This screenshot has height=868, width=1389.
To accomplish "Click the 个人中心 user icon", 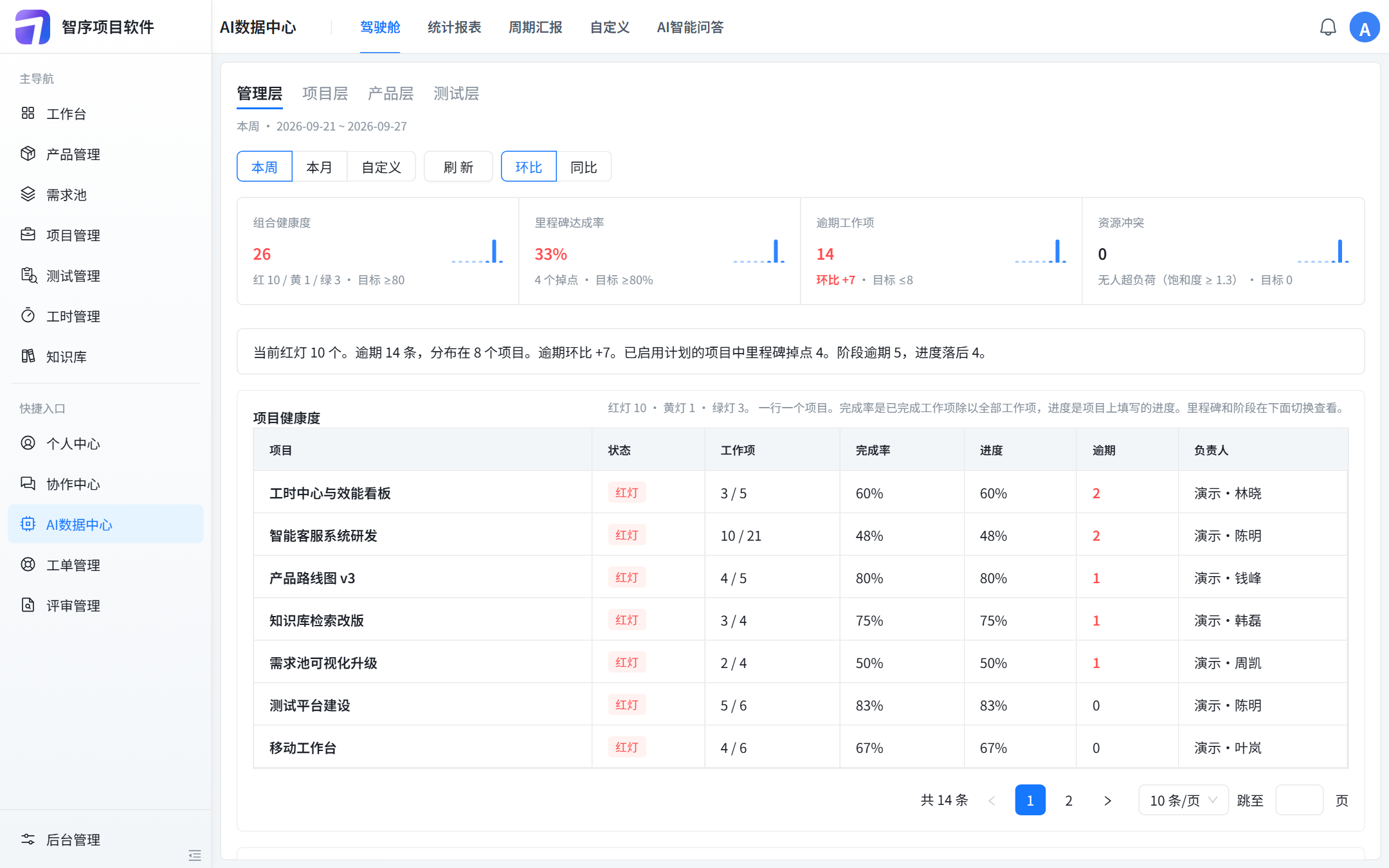I will pos(28,443).
